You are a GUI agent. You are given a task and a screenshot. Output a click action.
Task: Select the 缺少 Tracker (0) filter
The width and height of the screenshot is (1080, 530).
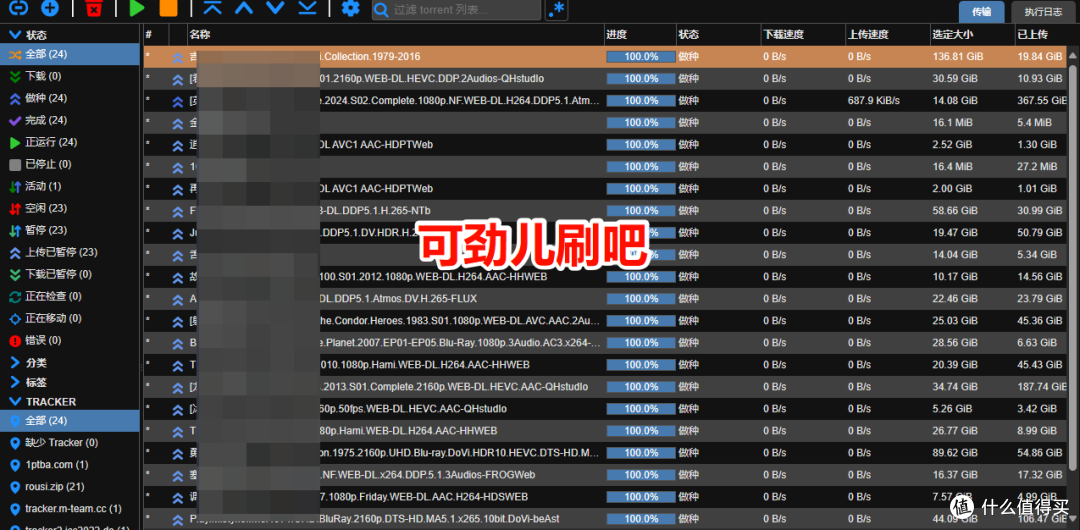[70, 442]
